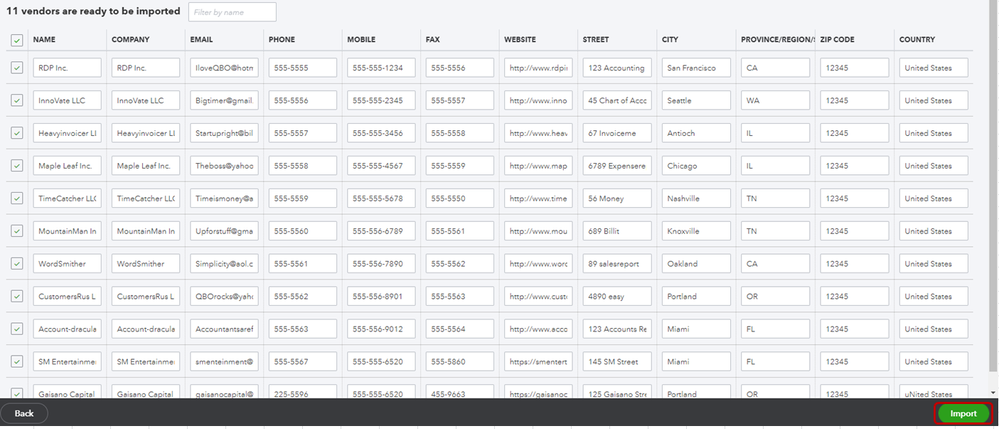
Task: Edit Oakland city field
Action: [696, 263]
